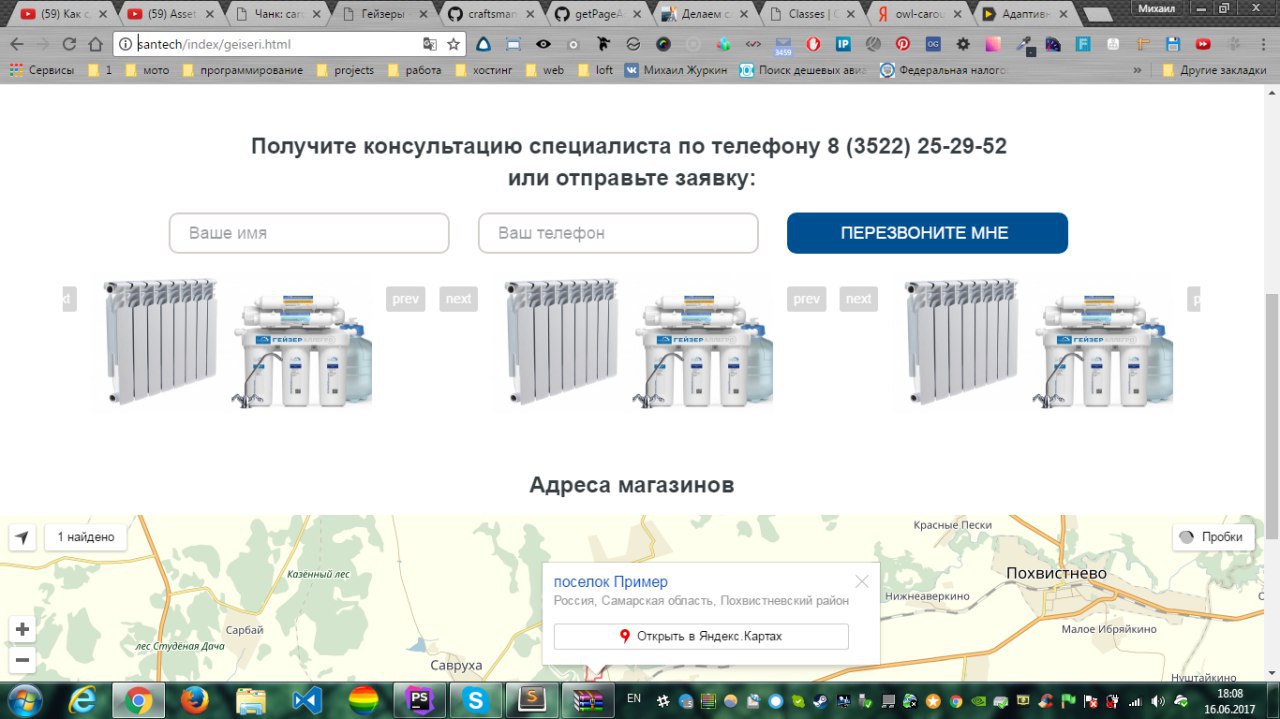Click the map geolocation arrow button

tap(22, 537)
